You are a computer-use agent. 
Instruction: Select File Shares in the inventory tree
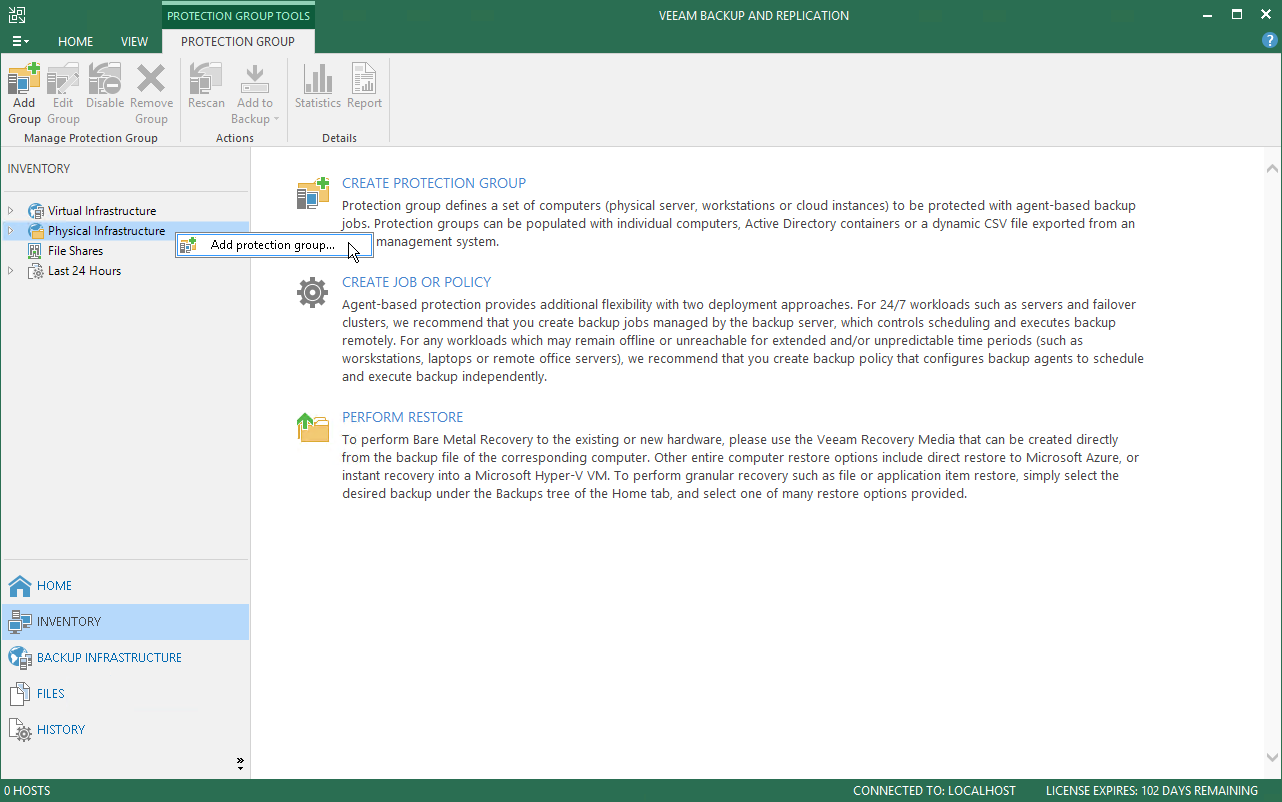[75, 251]
